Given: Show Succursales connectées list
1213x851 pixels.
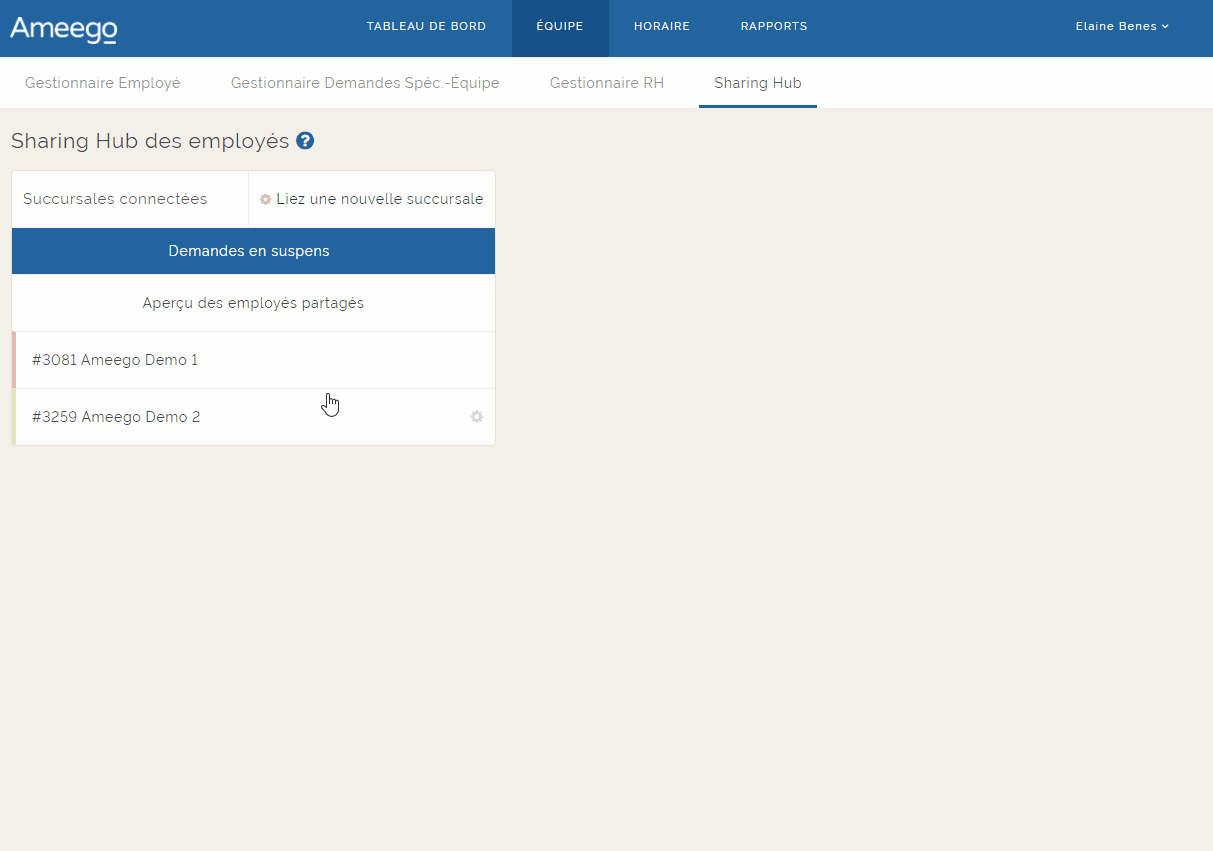Looking at the screenshot, I should [x=115, y=199].
